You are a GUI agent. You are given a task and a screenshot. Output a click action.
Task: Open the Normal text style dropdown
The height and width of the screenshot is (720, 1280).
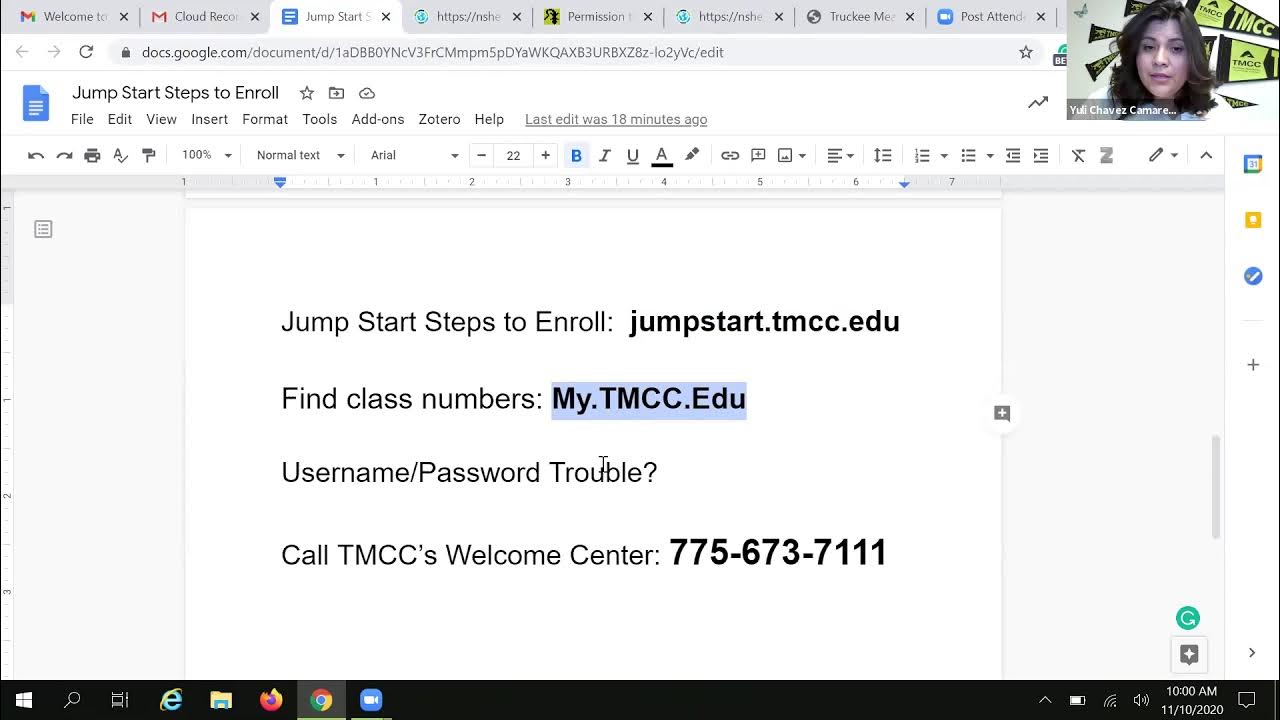click(300, 155)
